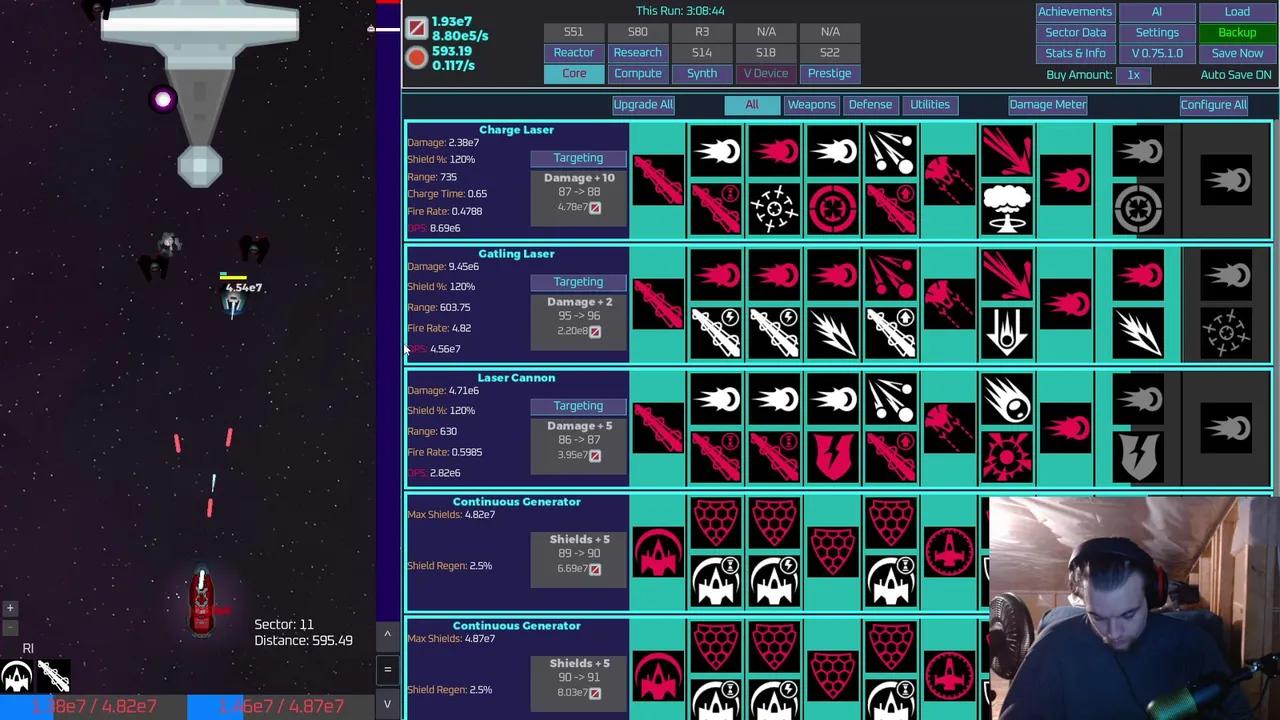Click the down caret button beside the game view
The width and height of the screenshot is (1280, 720).
pos(387,704)
